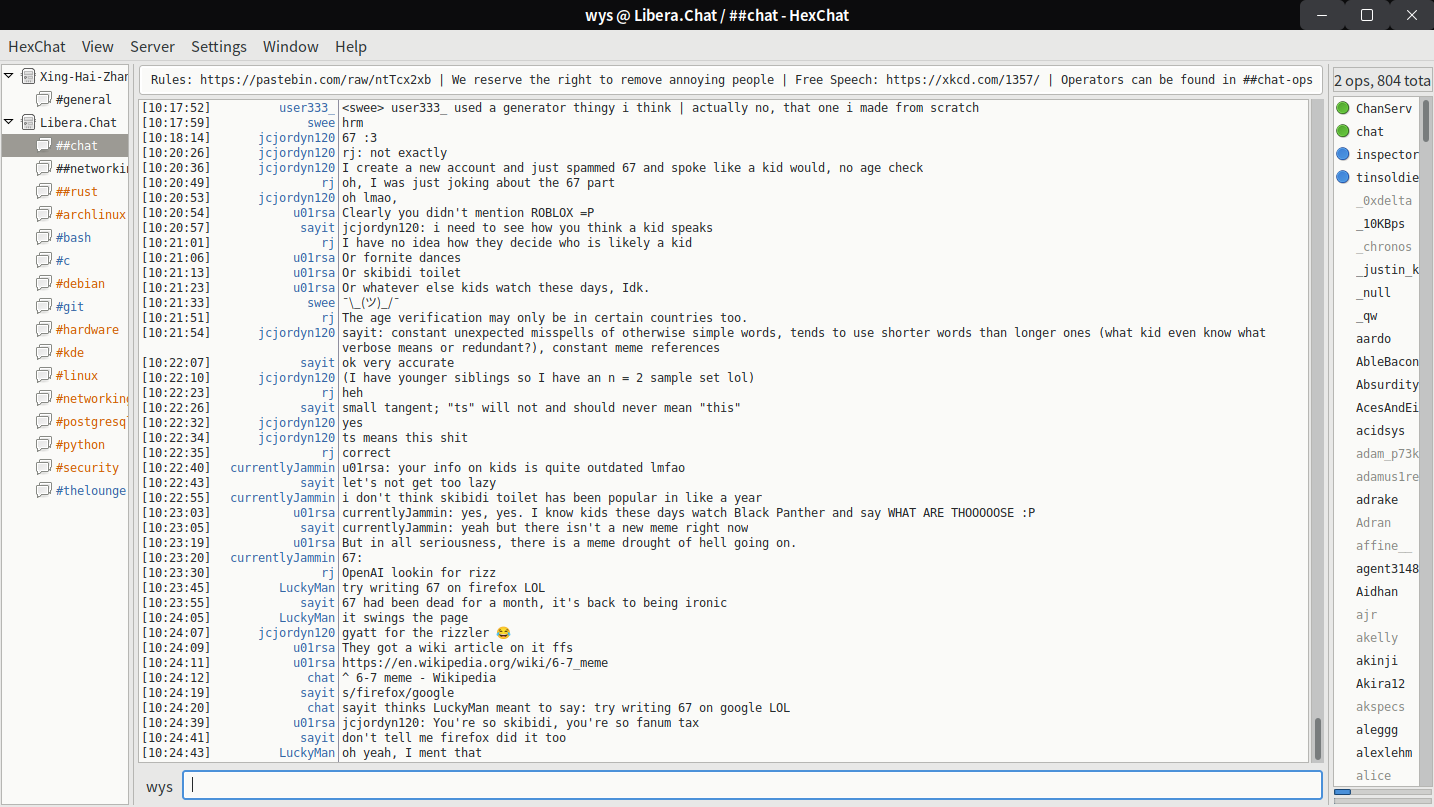Open the Window menu

(291, 46)
